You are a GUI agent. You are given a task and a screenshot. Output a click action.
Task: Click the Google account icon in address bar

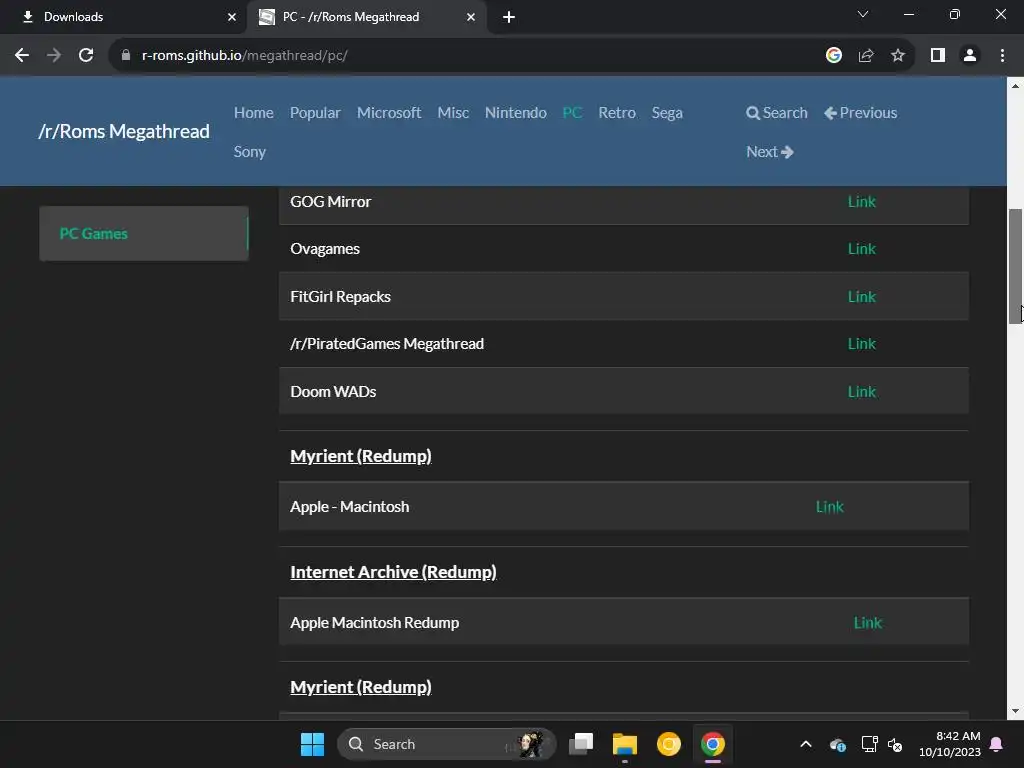[x=833, y=56]
